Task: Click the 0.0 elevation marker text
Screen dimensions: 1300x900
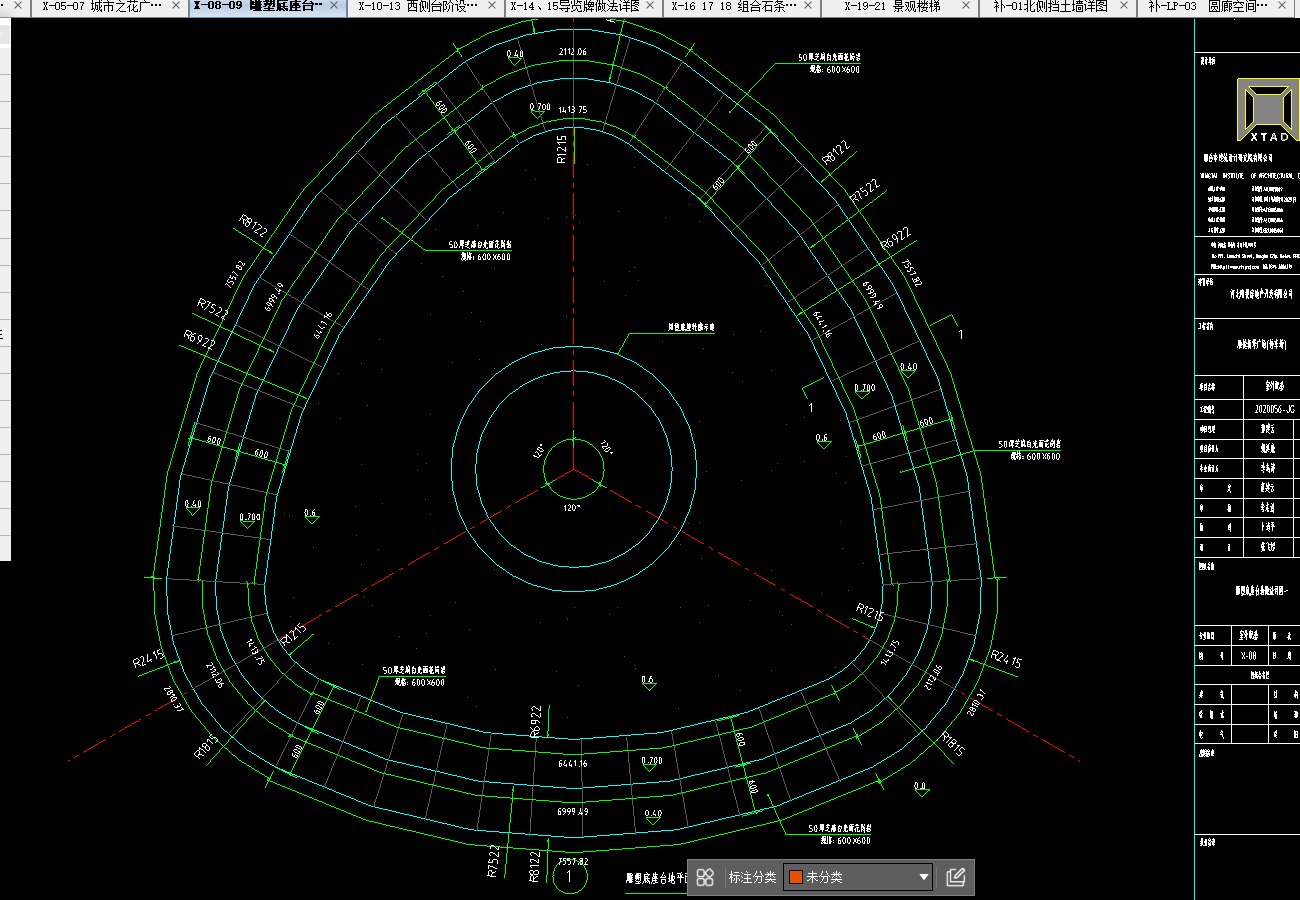Action: 920,786
